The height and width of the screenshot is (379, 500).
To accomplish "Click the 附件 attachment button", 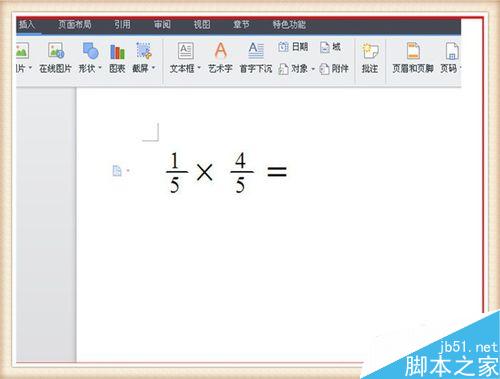I will (x=334, y=69).
